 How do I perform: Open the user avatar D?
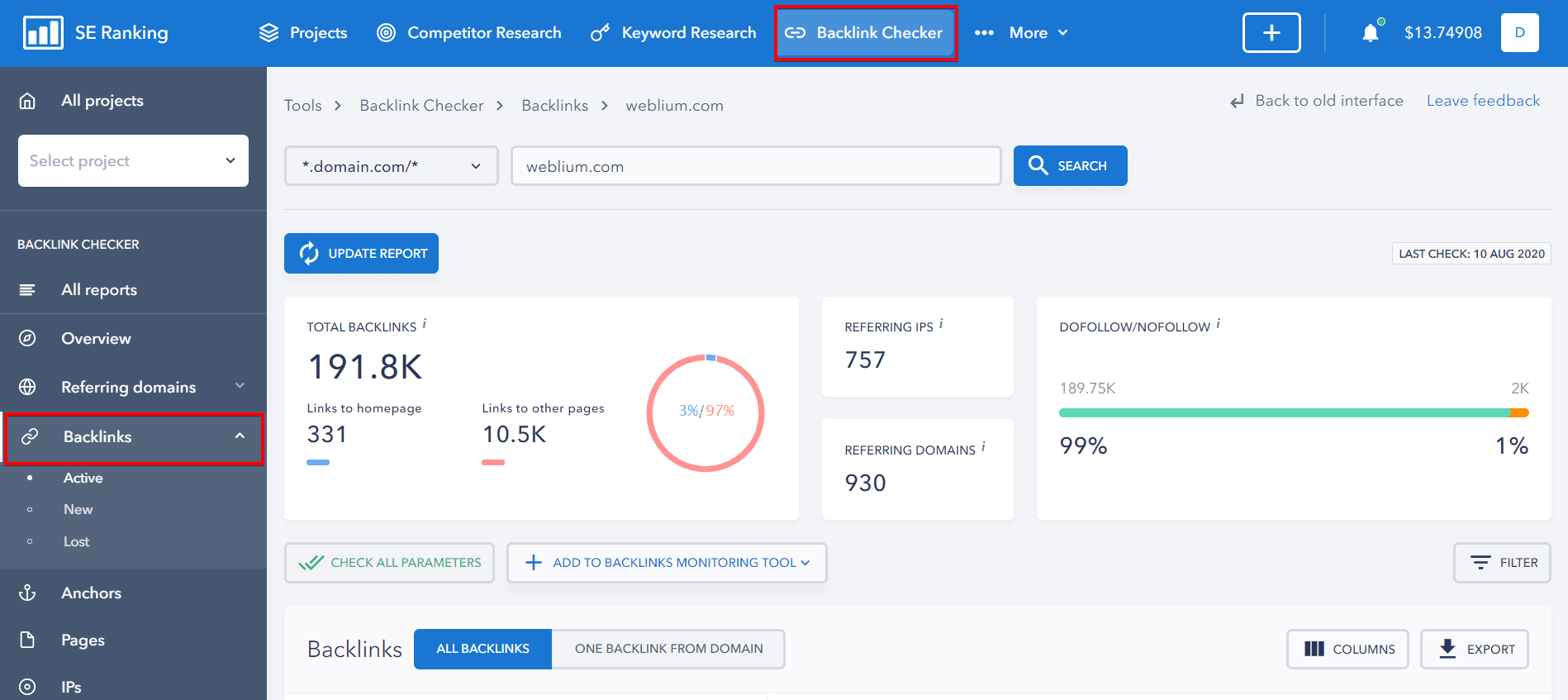click(x=1519, y=33)
